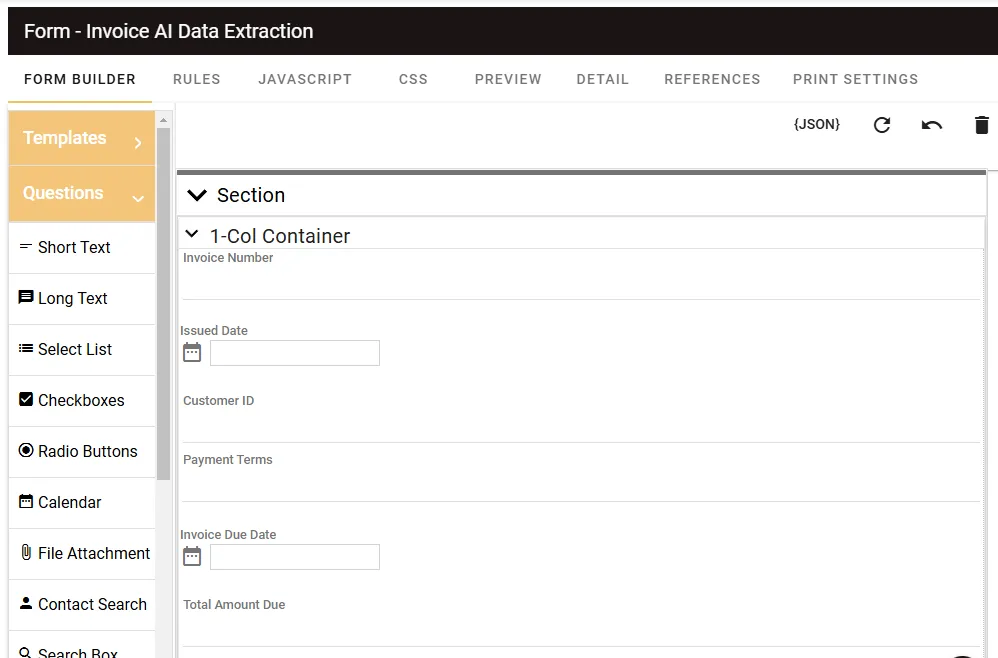998x658 pixels.
Task: Click the trash delete icon
Action: [981, 125]
